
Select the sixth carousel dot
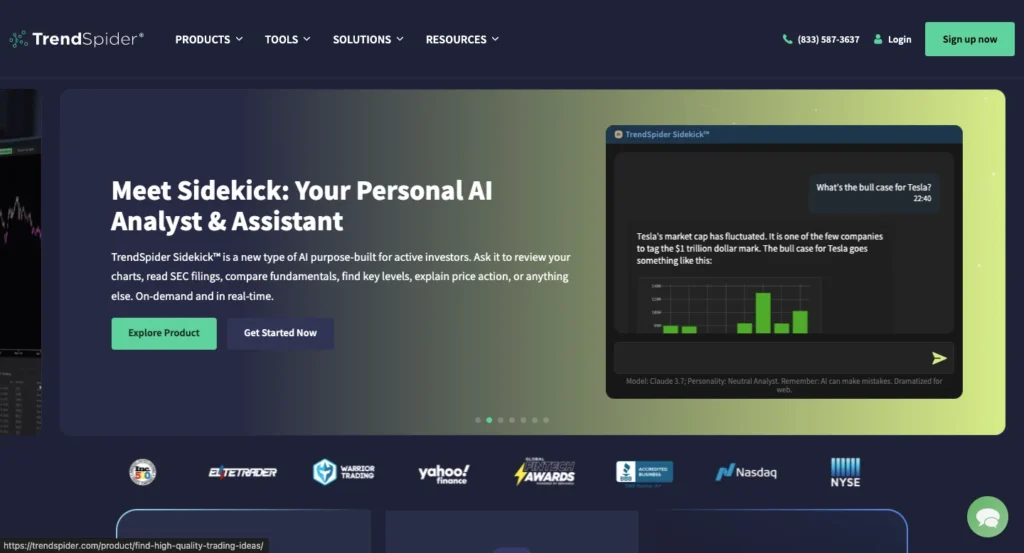pos(535,420)
